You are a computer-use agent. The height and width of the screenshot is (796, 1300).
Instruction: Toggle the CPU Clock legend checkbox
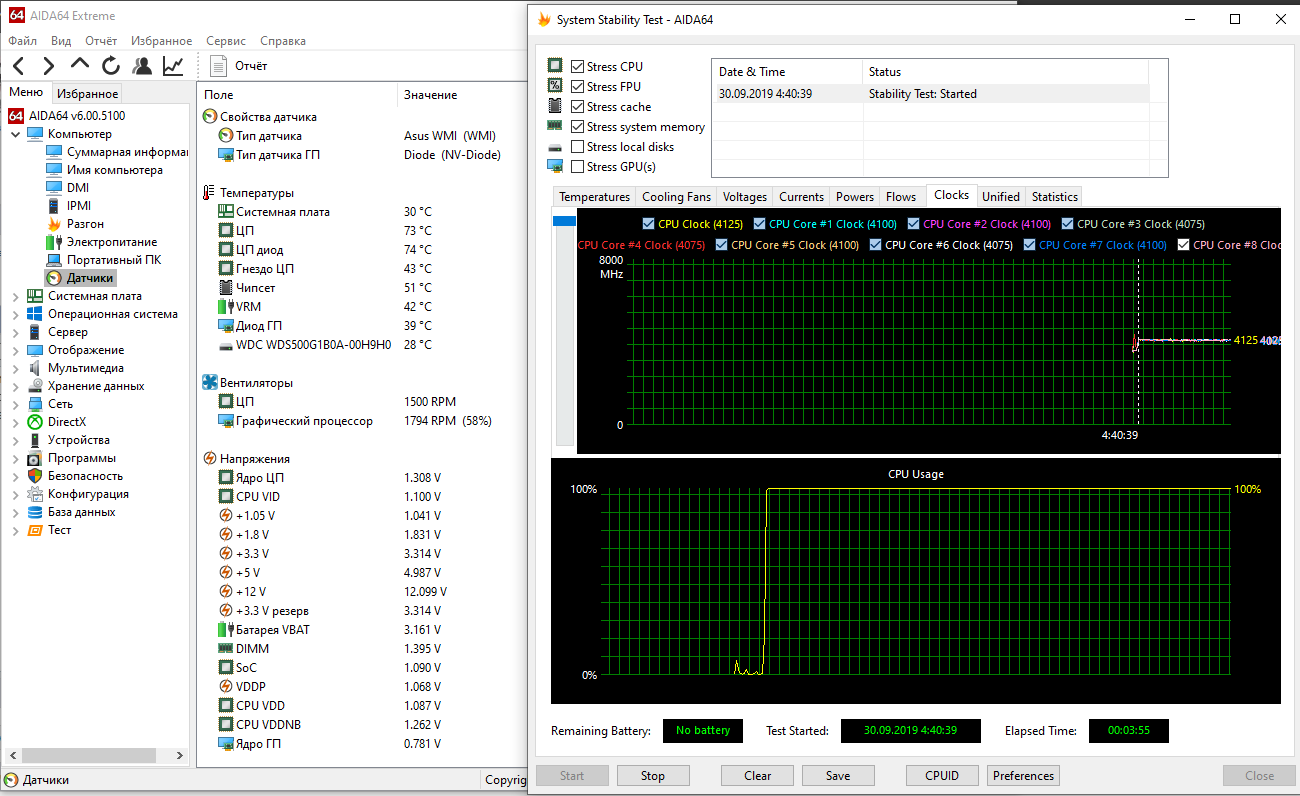[649, 224]
